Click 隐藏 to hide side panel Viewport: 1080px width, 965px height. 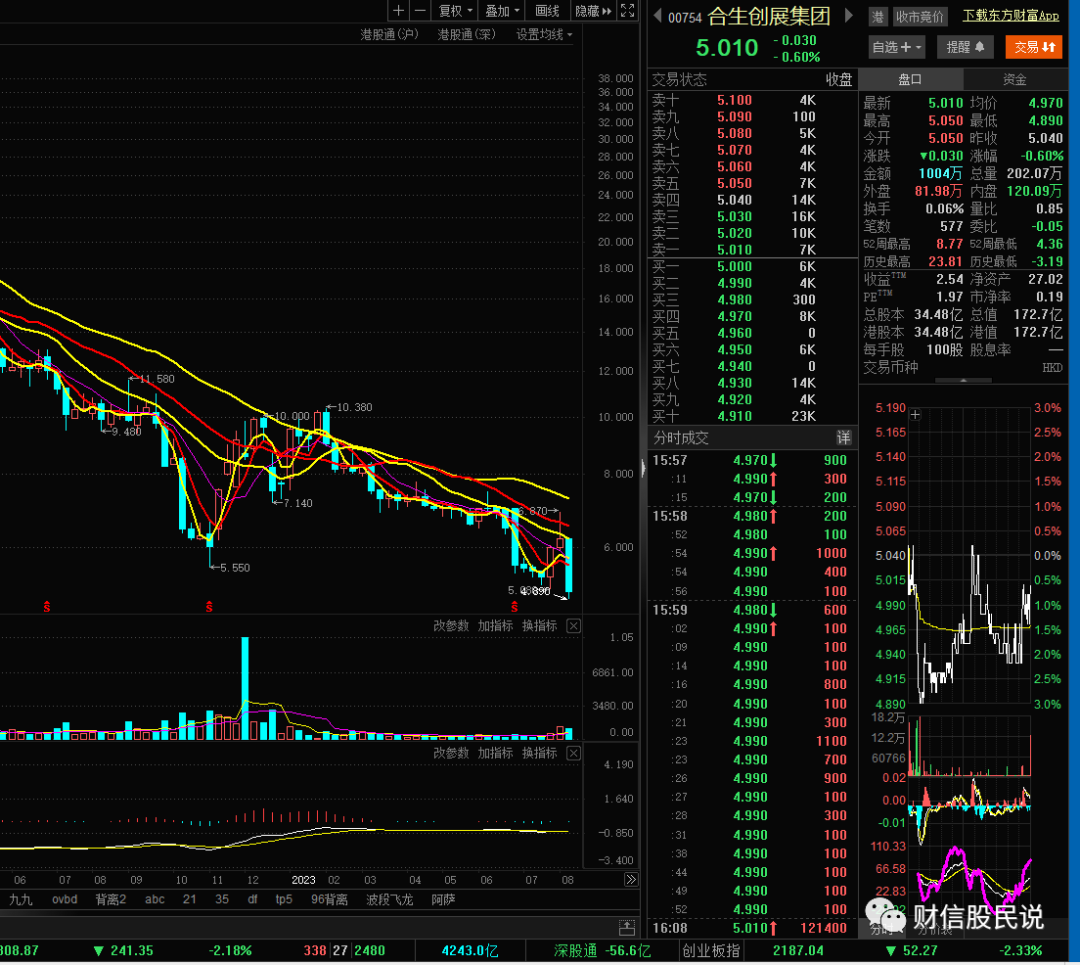pyautogui.click(x=593, y=10)
